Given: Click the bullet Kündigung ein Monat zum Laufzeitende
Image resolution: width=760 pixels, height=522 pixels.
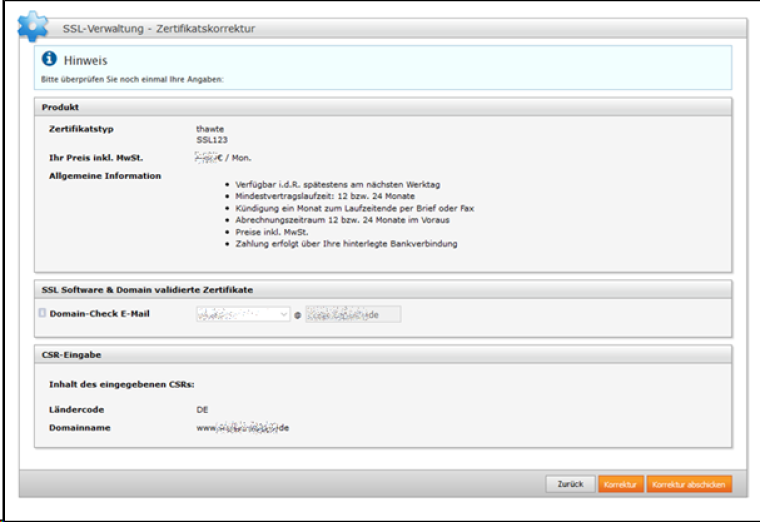Looking at the screenshot, I should pyautogui.click(x=355, y=208).
